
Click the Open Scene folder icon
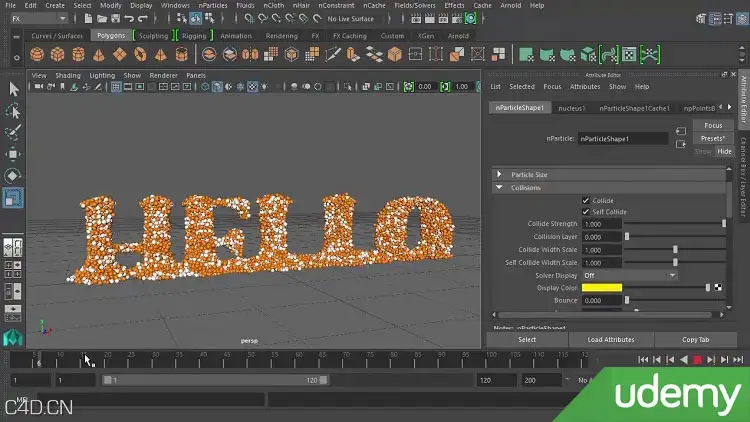[102, 19]
